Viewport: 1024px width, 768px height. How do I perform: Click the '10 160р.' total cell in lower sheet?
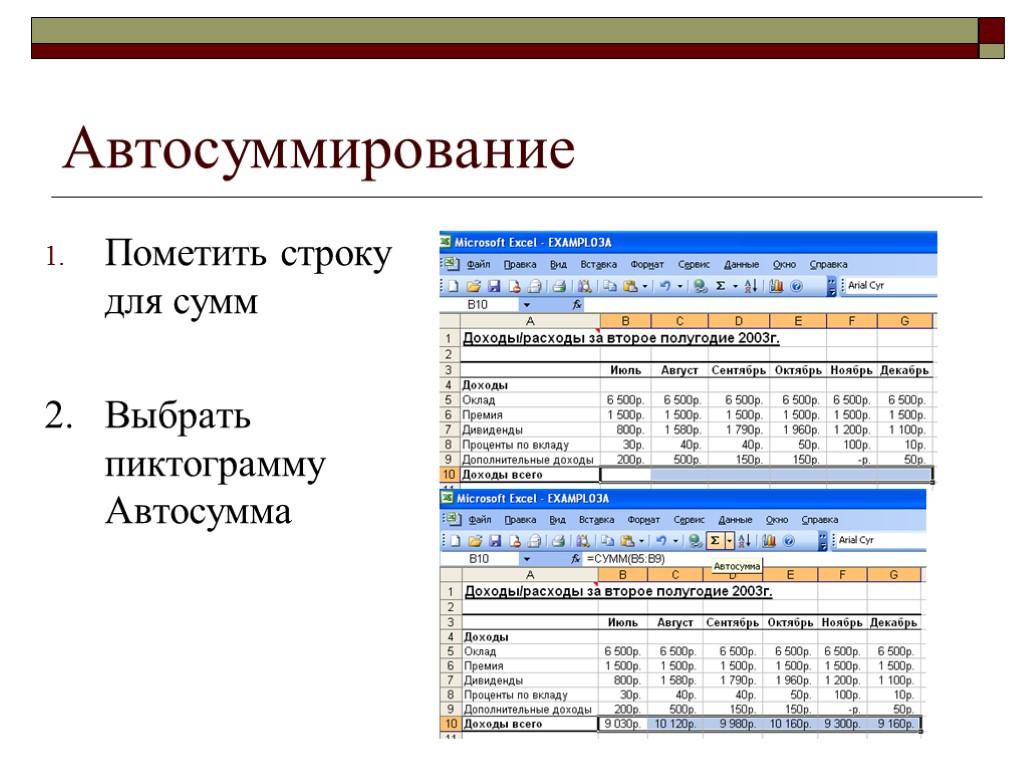tap(790, 724)
